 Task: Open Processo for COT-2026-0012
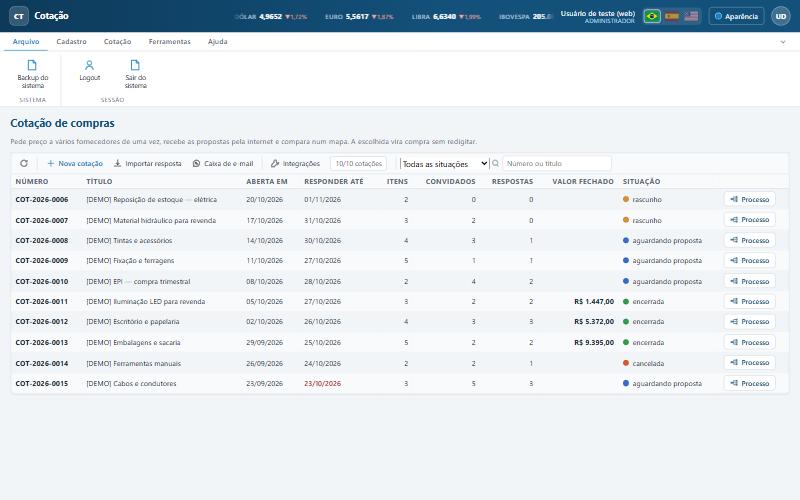pyautogui.click(x=749, y=321)
